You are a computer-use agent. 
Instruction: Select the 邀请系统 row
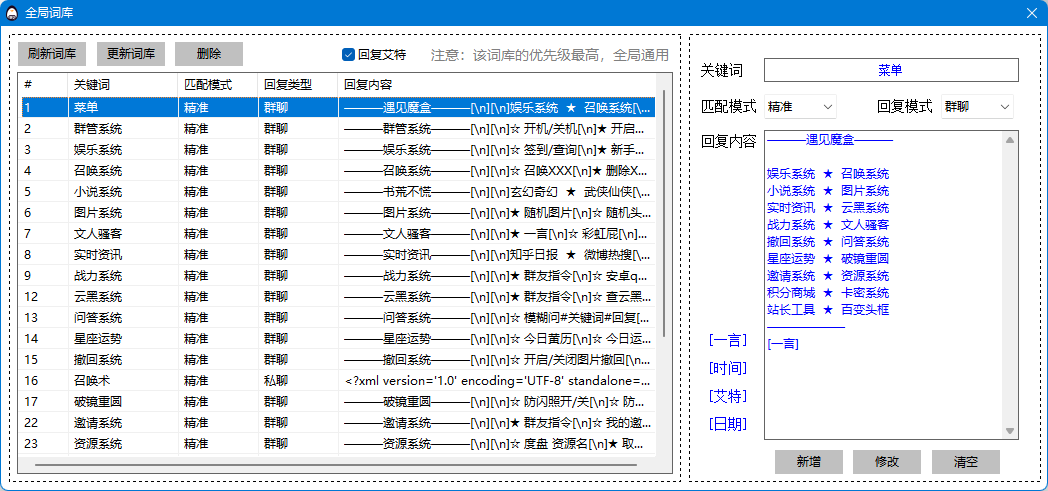337,423
